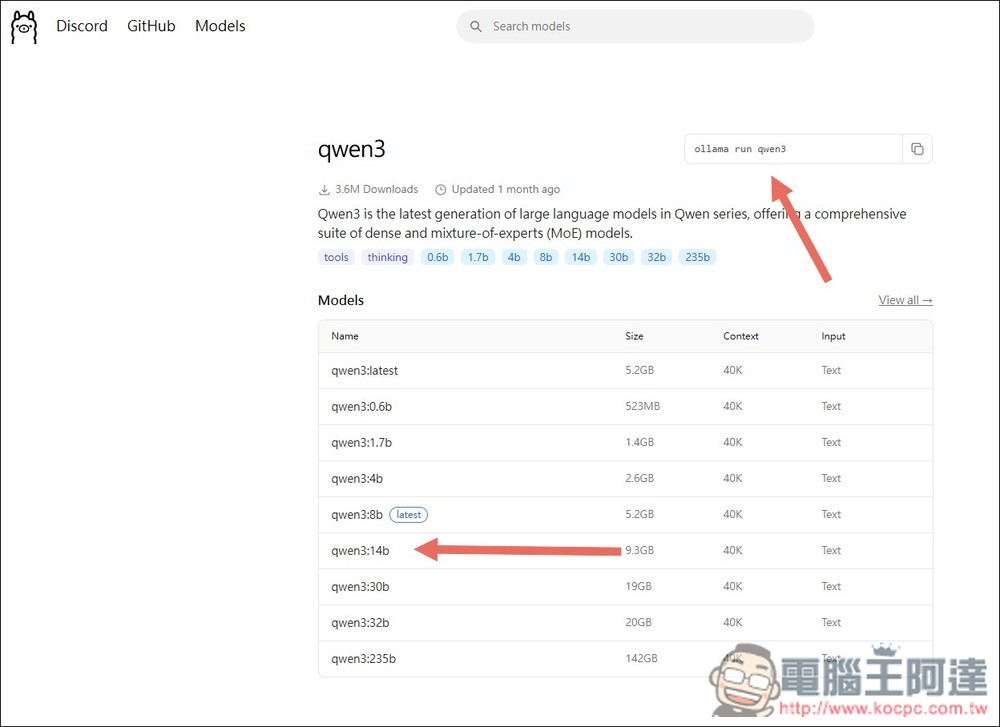Click the 523MB size value
Image resolution: width=1000 pixels, height=727 pixels.
643,406
